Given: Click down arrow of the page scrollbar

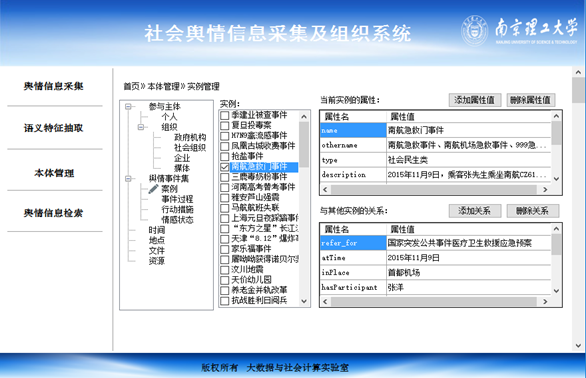Looking at the screenshot, I should pos(578,346).
